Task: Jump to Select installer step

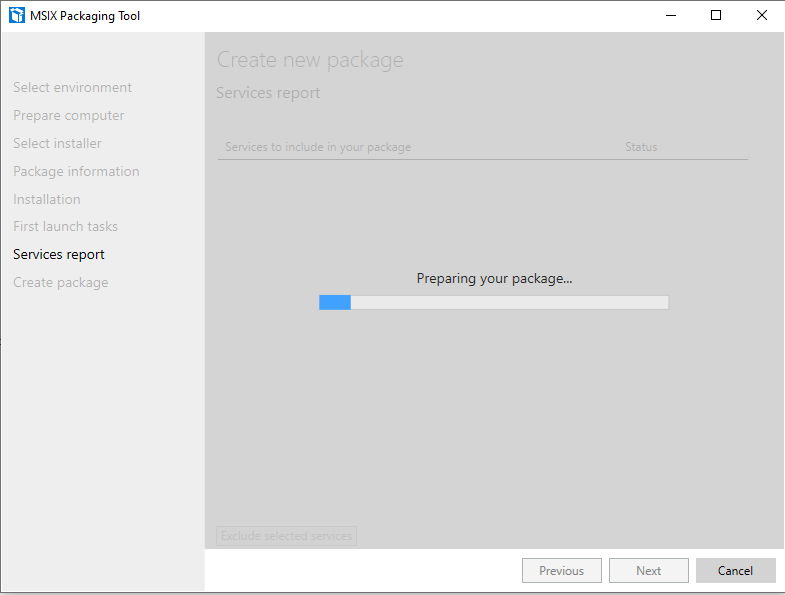Action: (x=57, y=144)
